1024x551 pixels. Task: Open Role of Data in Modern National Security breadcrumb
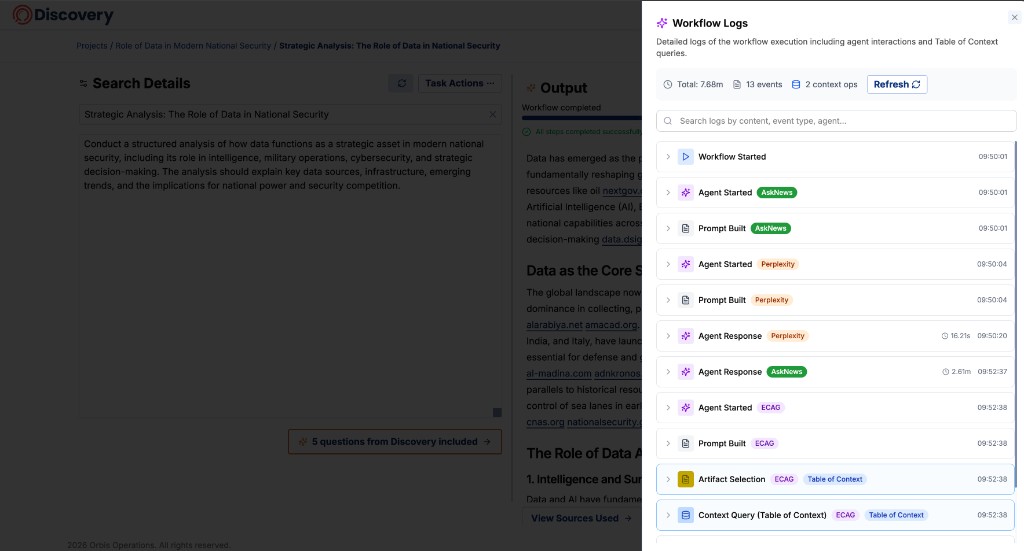coord(193,46)
